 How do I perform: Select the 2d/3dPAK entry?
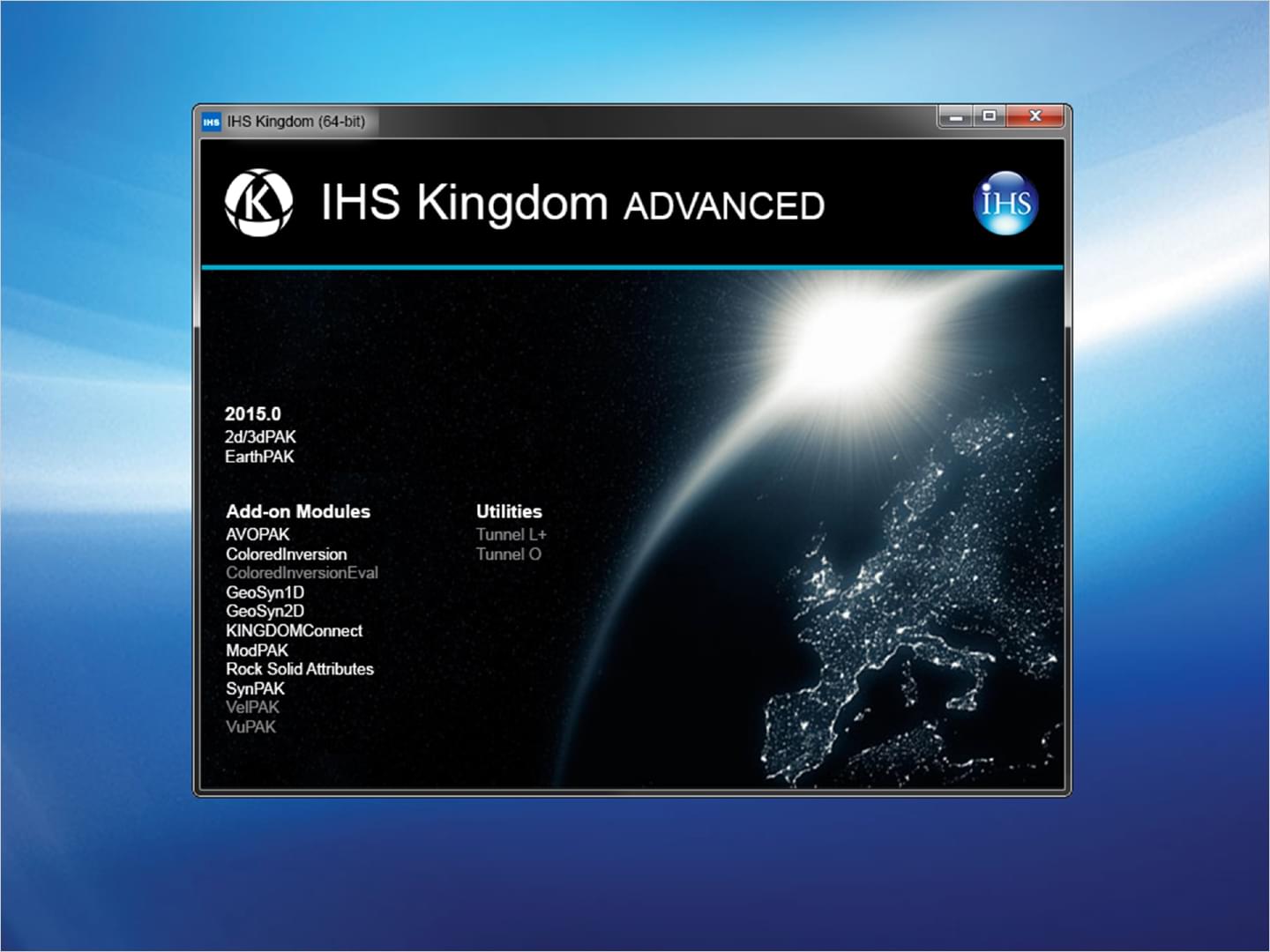pyautogui.click(x=260, y=436)
